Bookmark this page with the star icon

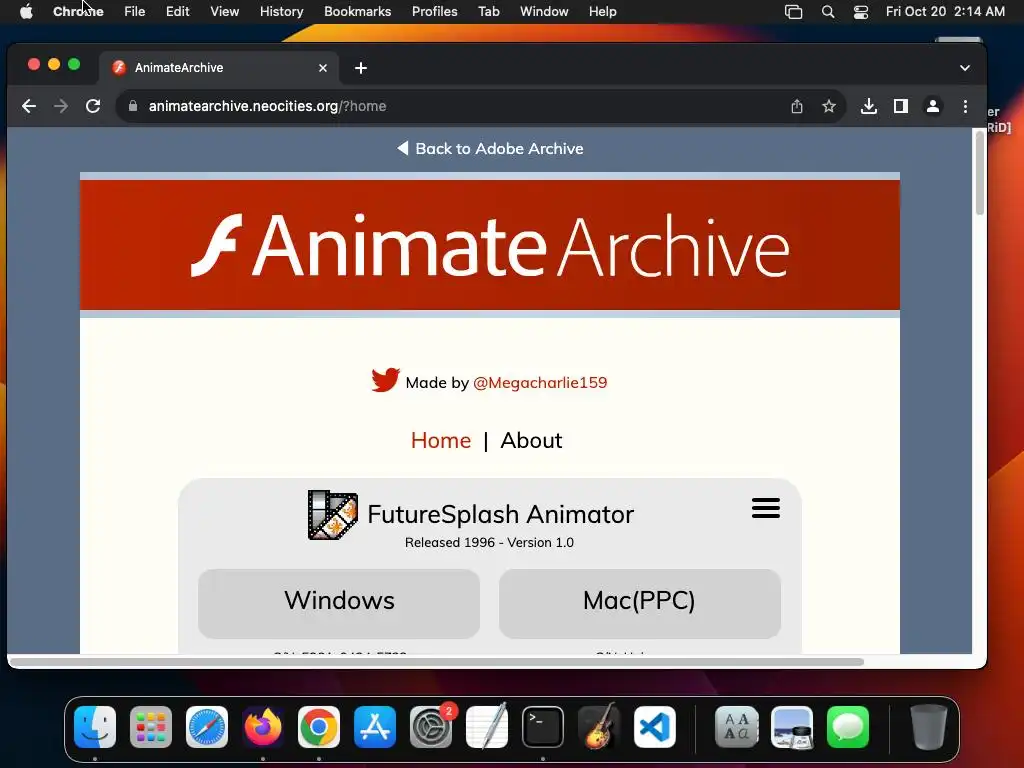tap(829, 106)
